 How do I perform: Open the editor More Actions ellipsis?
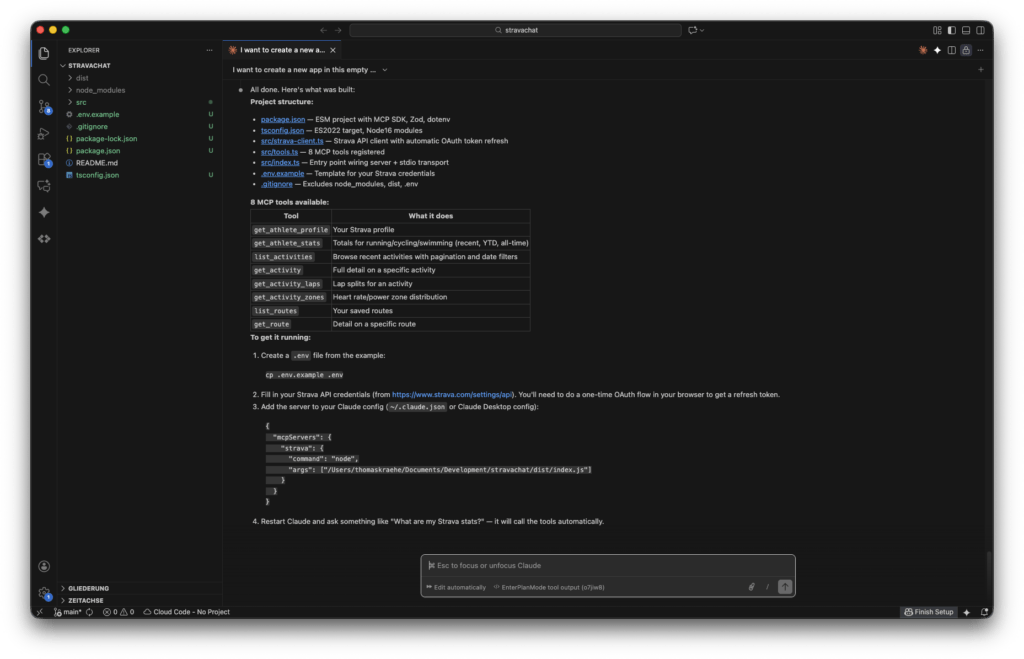980,50
